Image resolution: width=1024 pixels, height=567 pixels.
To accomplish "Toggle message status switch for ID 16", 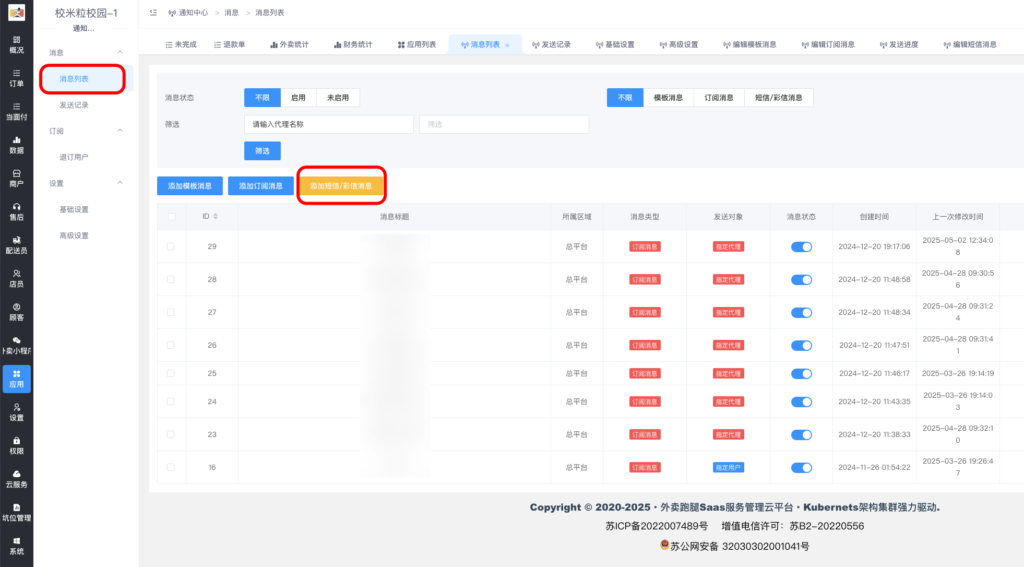I will [x=801, y=468].
